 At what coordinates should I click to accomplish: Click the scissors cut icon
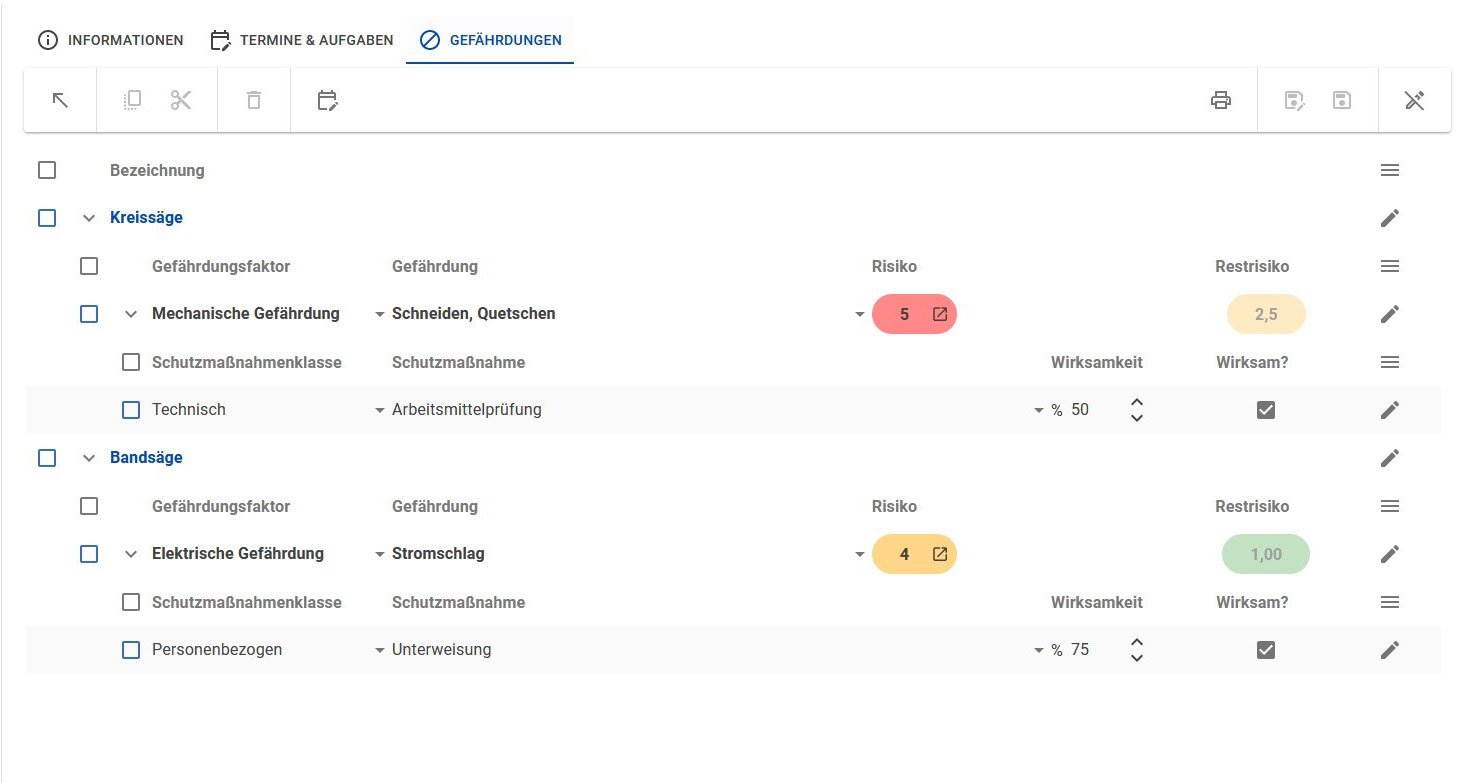(x=181, y=100)
